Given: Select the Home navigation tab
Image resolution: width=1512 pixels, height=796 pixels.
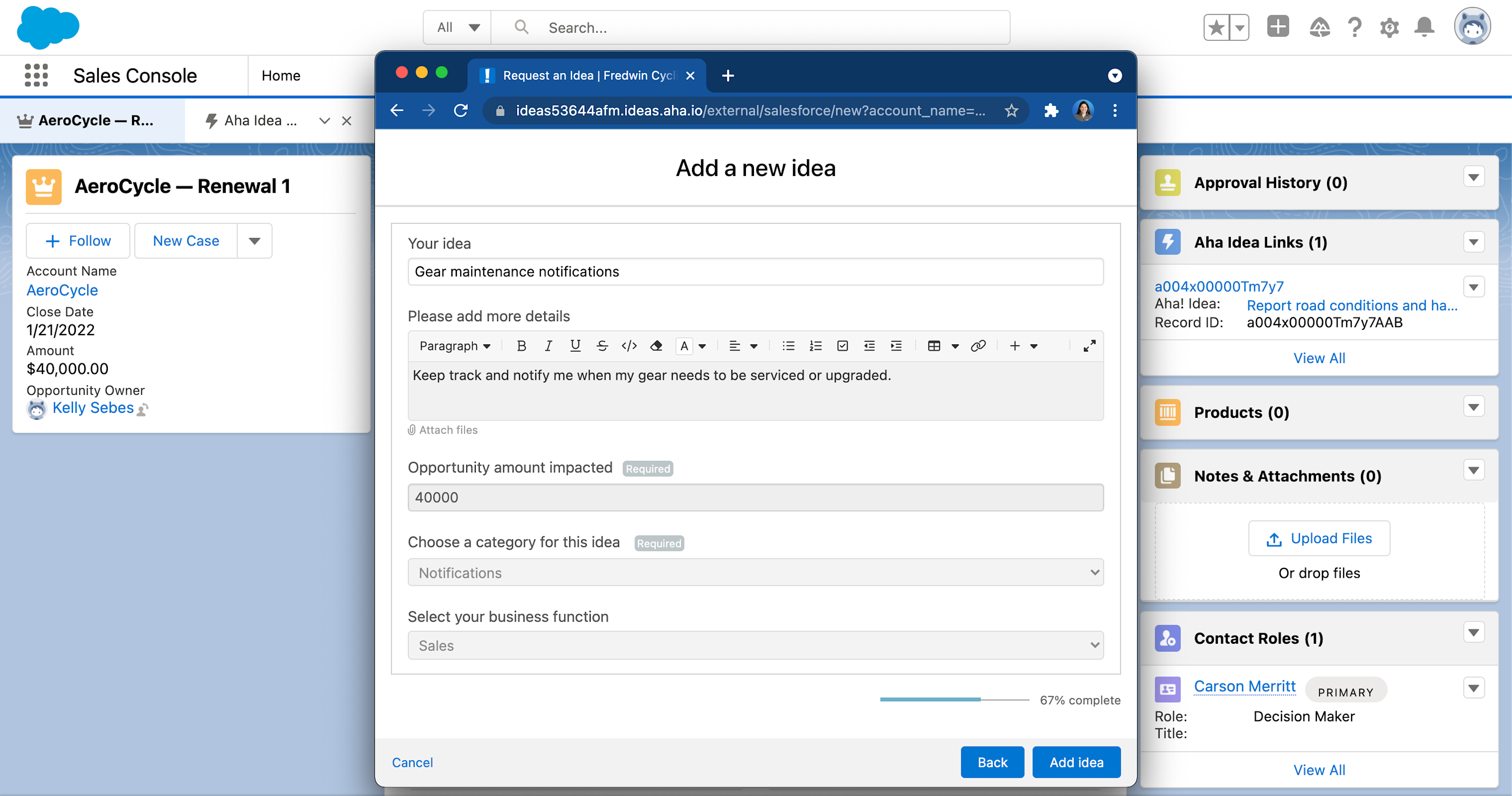Looking at the screenshot, I should coord(281,75).
